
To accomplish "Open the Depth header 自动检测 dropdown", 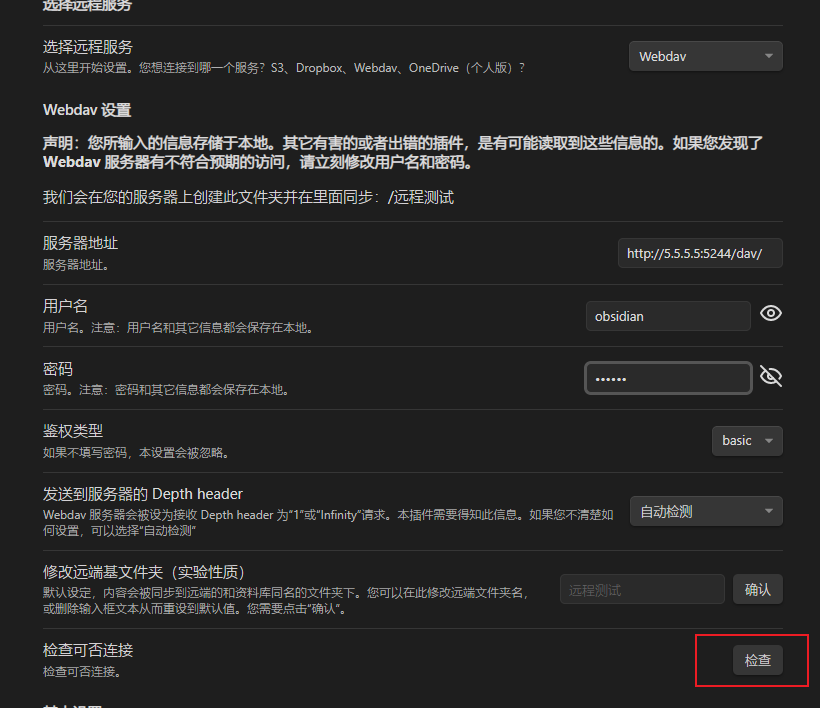I will coord(705,511).
